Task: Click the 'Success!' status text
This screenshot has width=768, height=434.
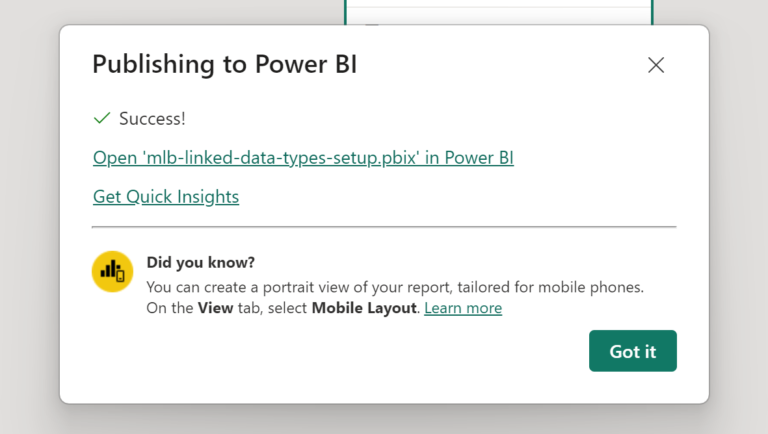Action: tap(152, 119)
